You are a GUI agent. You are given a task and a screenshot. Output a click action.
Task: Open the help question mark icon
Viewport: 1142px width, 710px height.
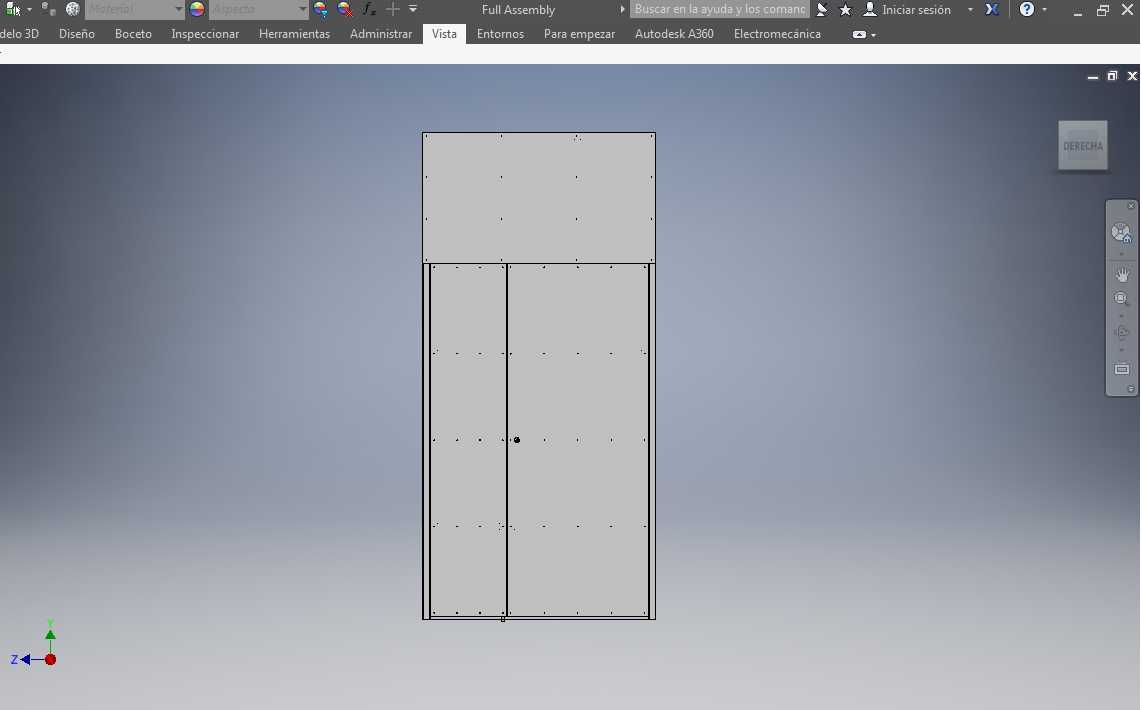coord(1027,9)
